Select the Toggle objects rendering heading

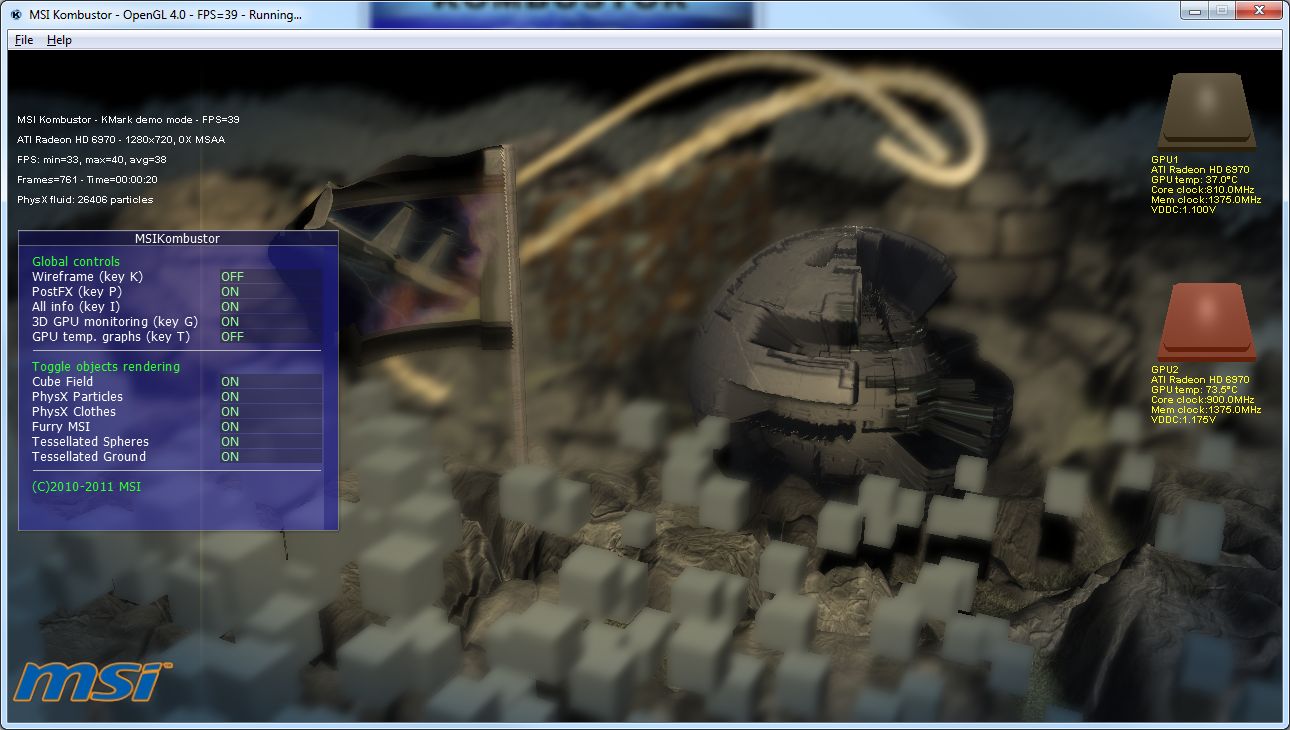coord(106,367)
